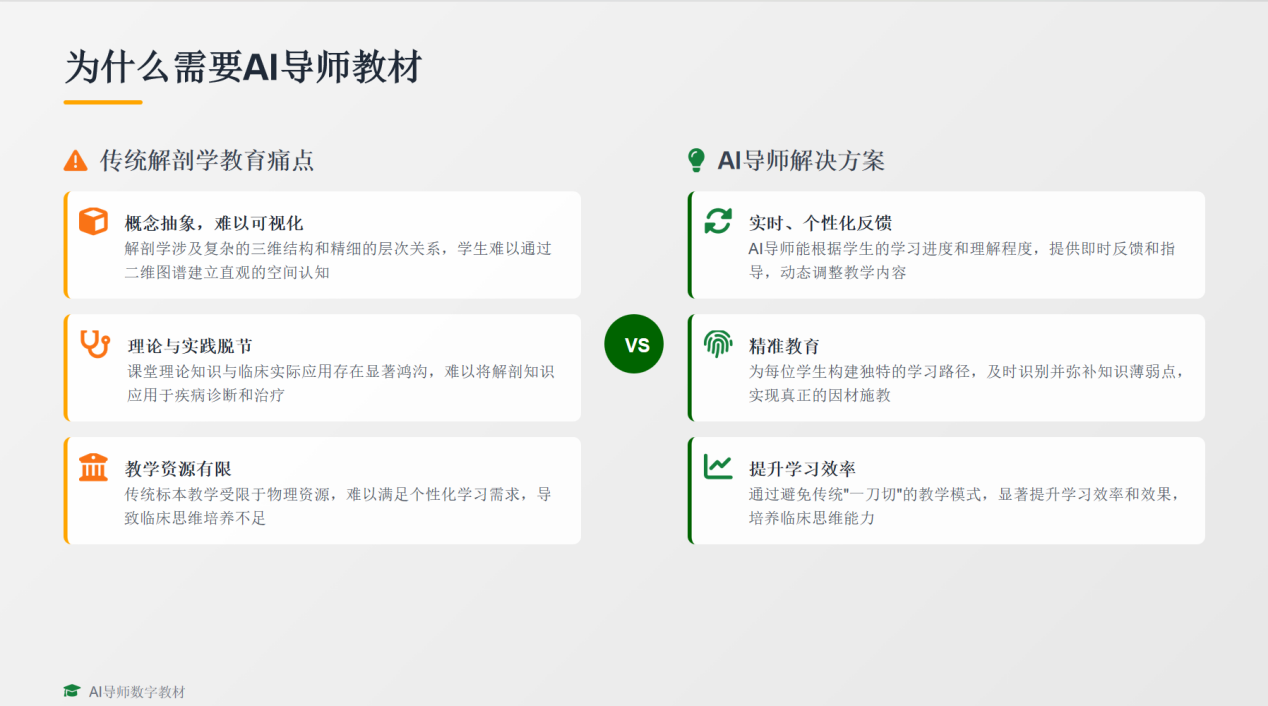
Task: Click the 精准教育 card title
Action: (x=784, y=346)
